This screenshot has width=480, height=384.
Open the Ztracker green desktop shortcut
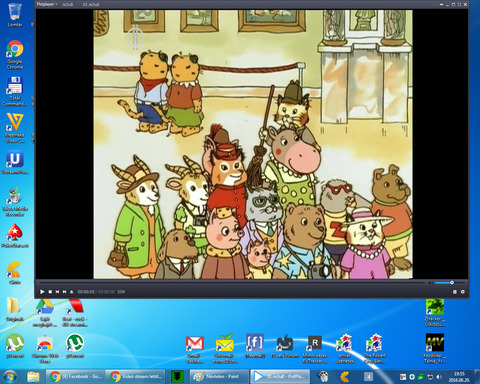(435, 313)
